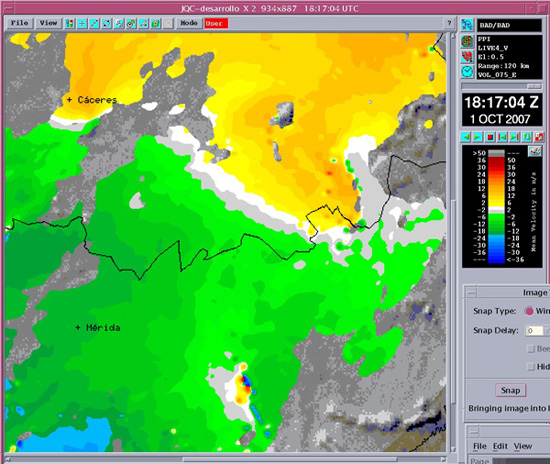Click the Snap Delay input field
The height and width of the screenshot is (464, 550).
535,331
